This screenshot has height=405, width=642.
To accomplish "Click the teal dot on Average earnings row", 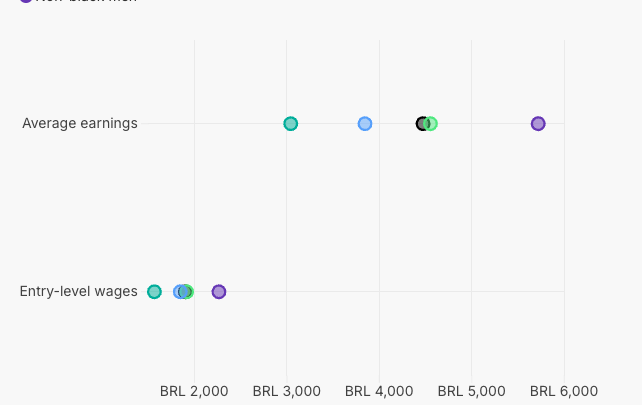I will tap(291, 124).
